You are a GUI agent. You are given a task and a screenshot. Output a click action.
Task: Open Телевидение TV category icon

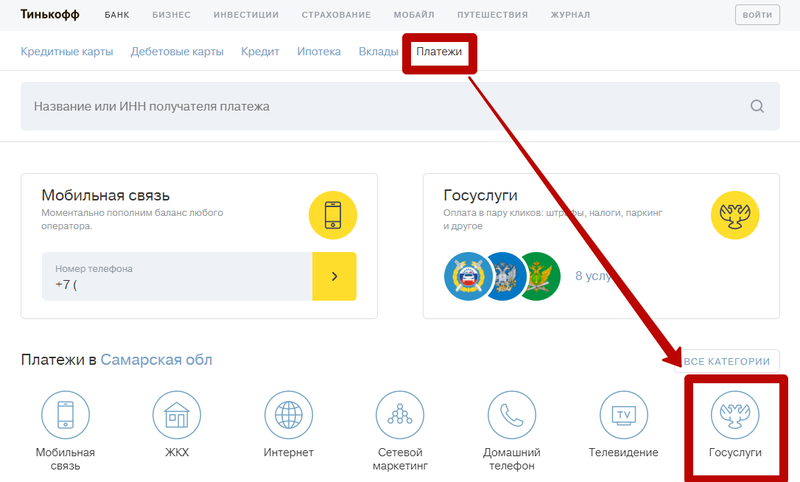coord(623,415)
